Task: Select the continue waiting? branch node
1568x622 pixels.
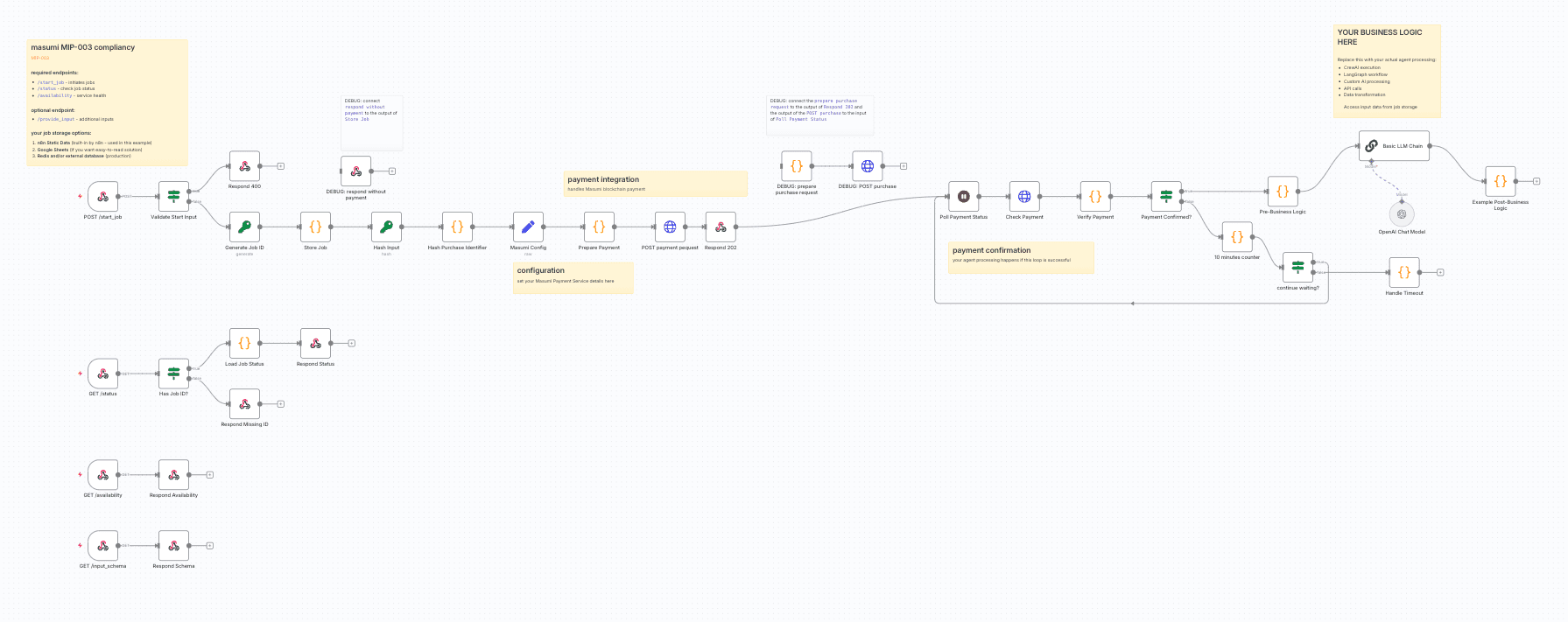Action: pos(1297,268)
